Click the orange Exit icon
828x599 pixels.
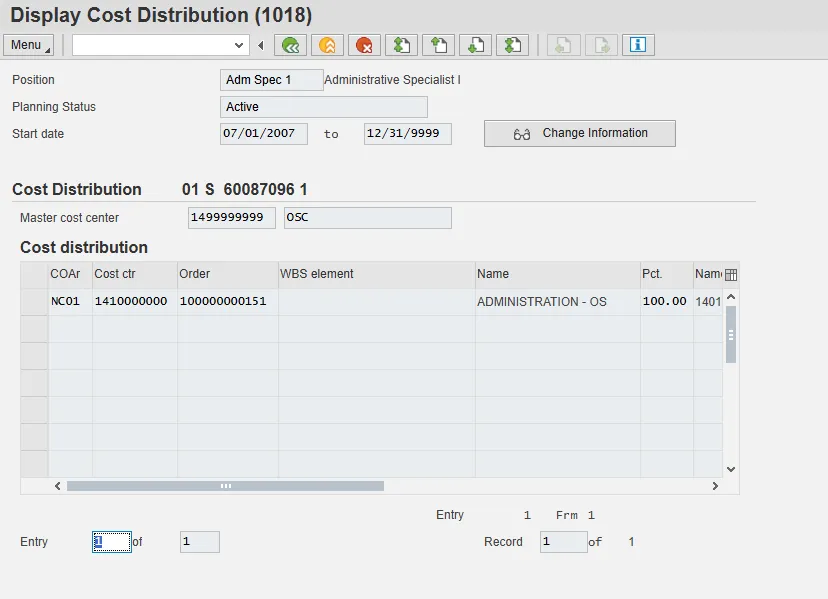tap(325, 45)
